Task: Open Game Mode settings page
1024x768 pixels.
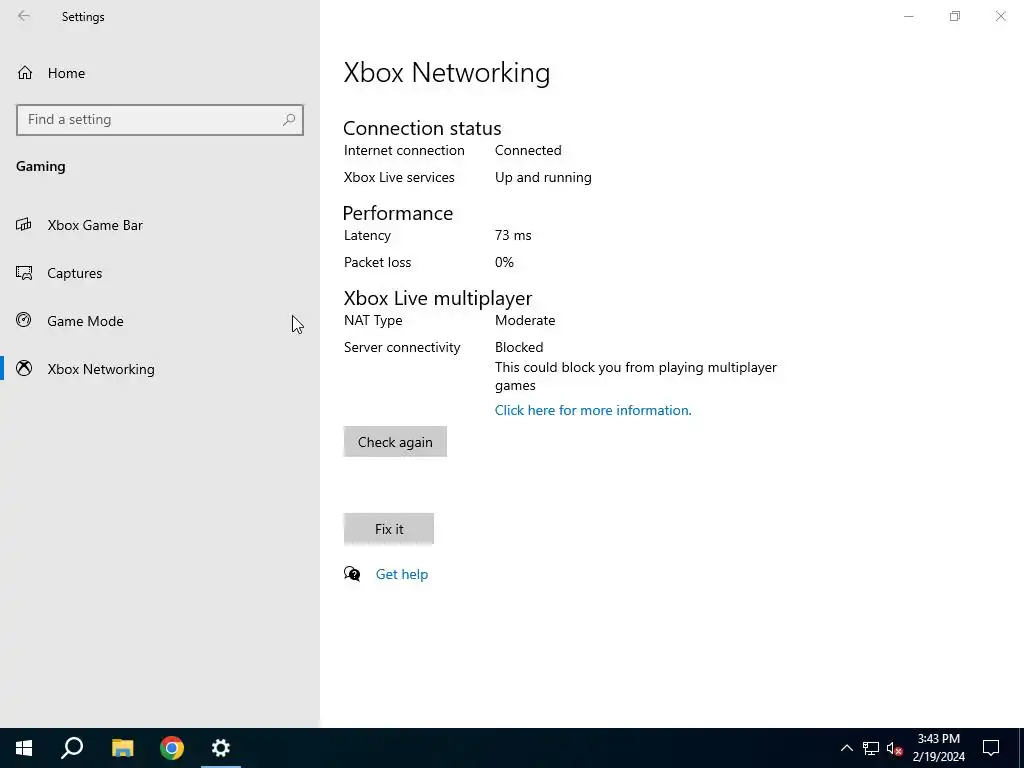Action: coord(160,321)
